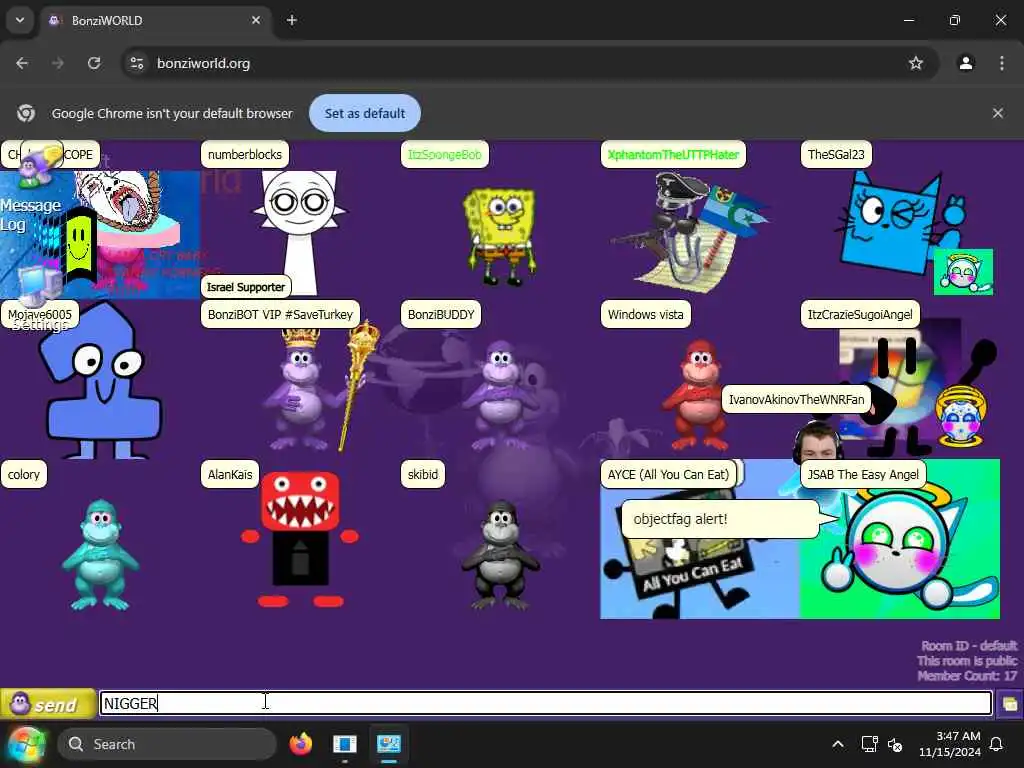Screen dimensions: 1024x768
Task: Bookmark this page with the star
Action: tap(916, 63)
